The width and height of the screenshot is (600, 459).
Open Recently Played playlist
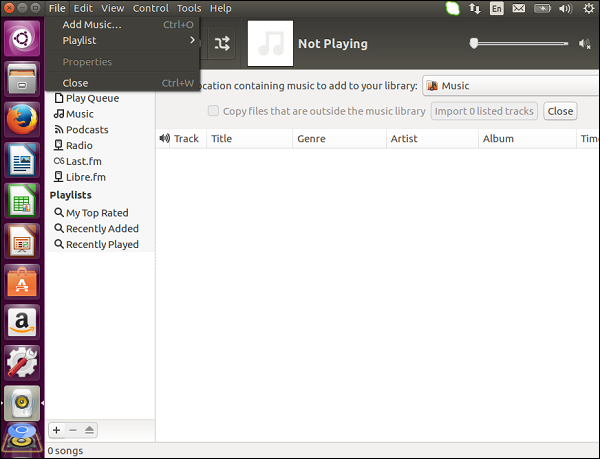pos(100,244)
